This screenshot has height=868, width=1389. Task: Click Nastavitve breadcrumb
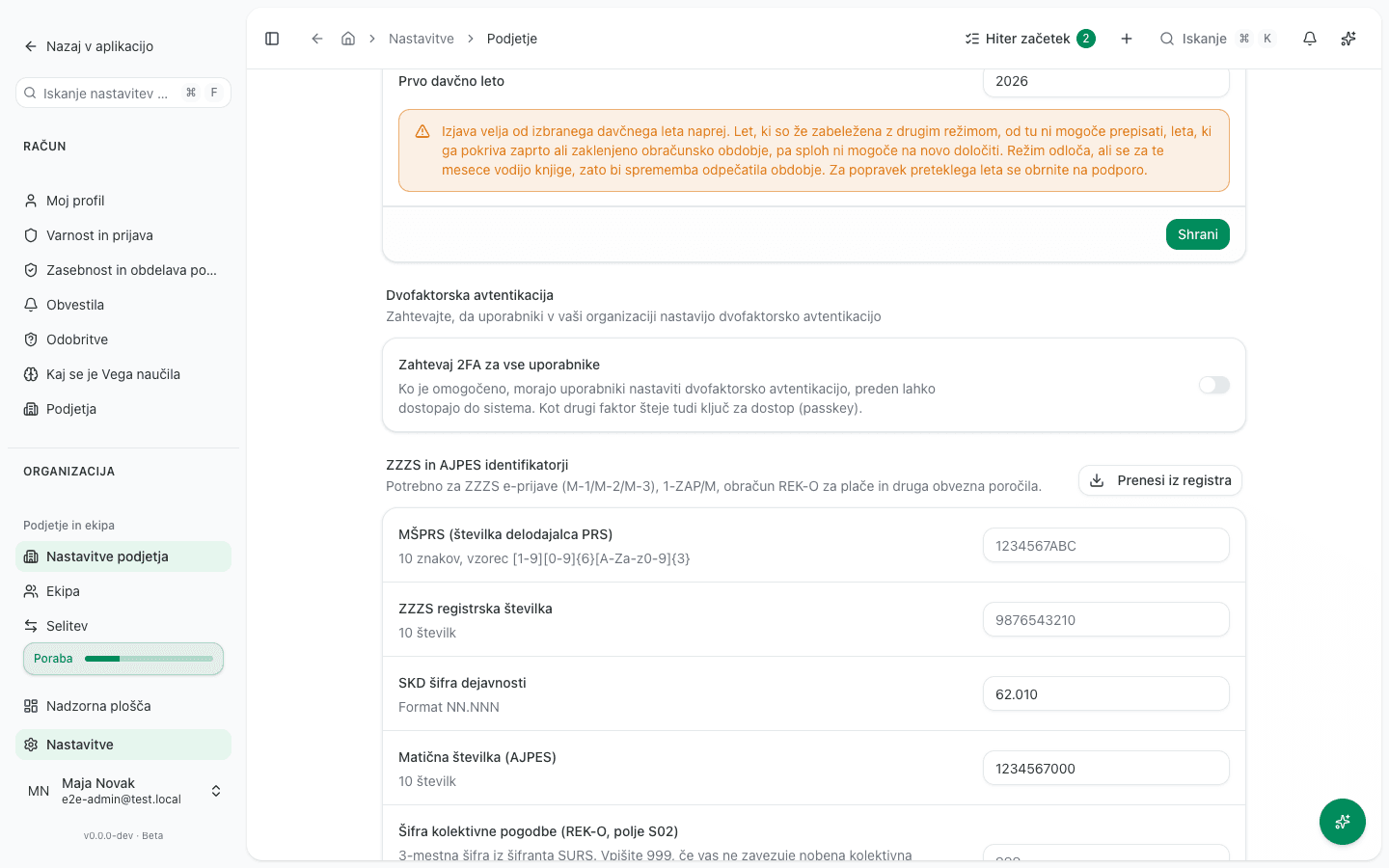tap(422, 39)
